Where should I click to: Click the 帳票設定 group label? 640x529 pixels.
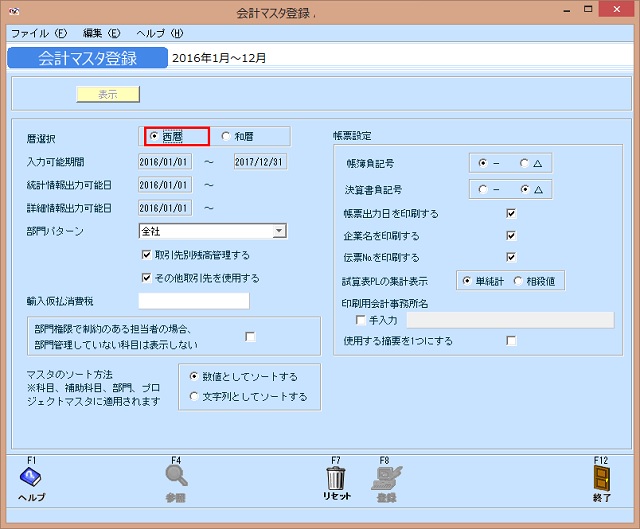352,136
